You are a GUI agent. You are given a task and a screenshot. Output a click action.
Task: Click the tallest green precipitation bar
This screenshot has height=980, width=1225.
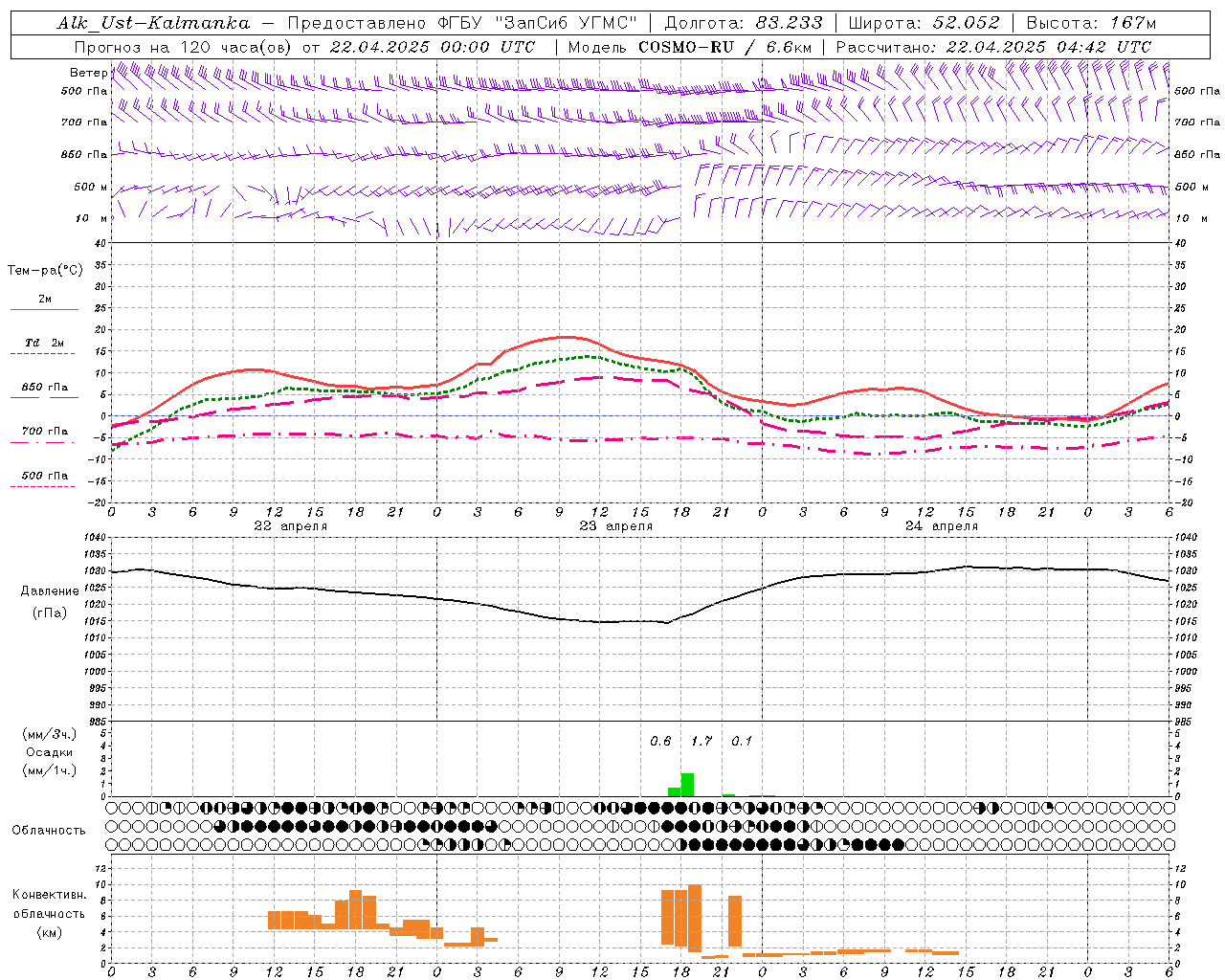point(687,785)
